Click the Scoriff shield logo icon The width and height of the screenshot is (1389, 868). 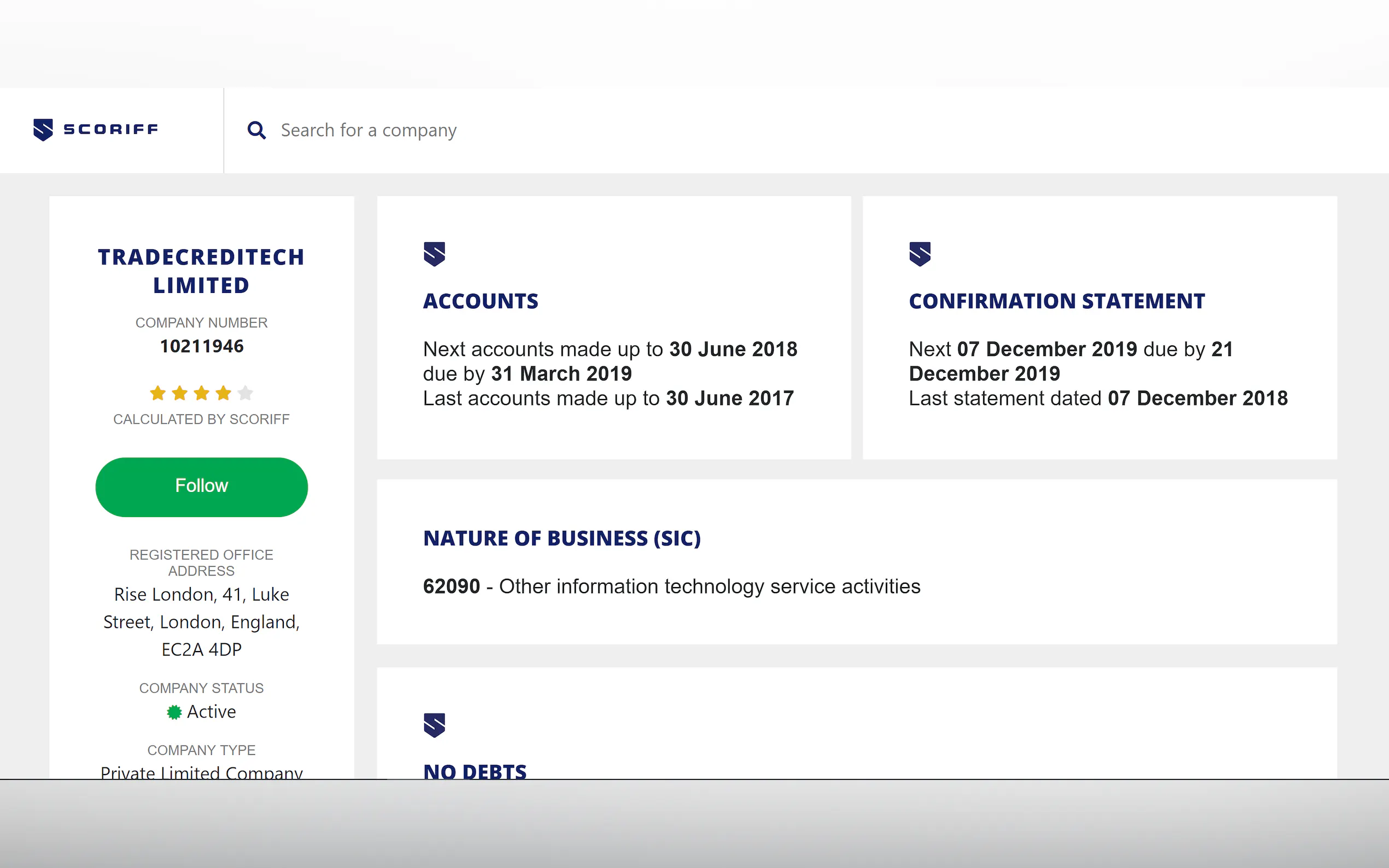[x=43, y=130]
